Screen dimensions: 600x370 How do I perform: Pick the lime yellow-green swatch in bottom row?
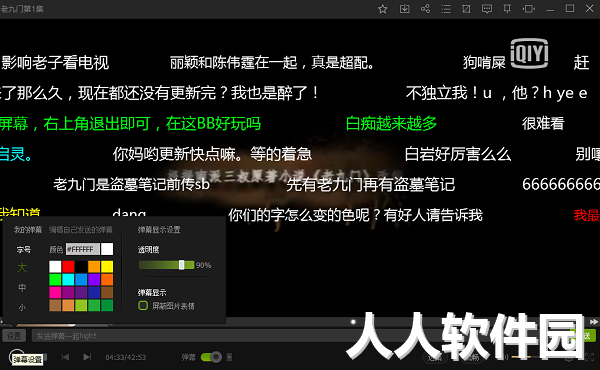pyautogui.click(x=81, y=306)
